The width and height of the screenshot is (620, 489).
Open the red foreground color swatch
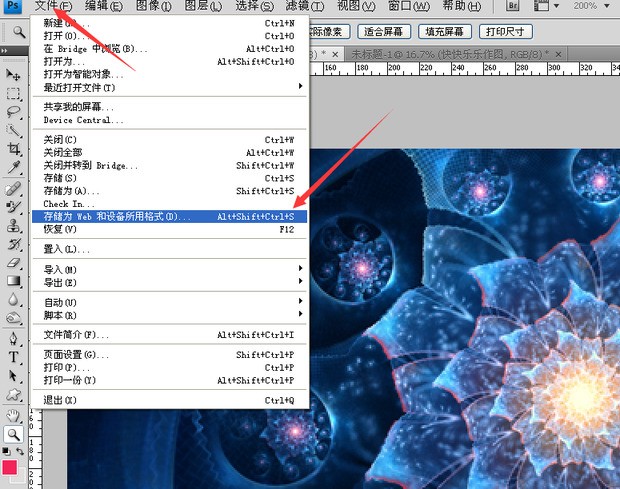pyautogui.click(x=11, y=468)
